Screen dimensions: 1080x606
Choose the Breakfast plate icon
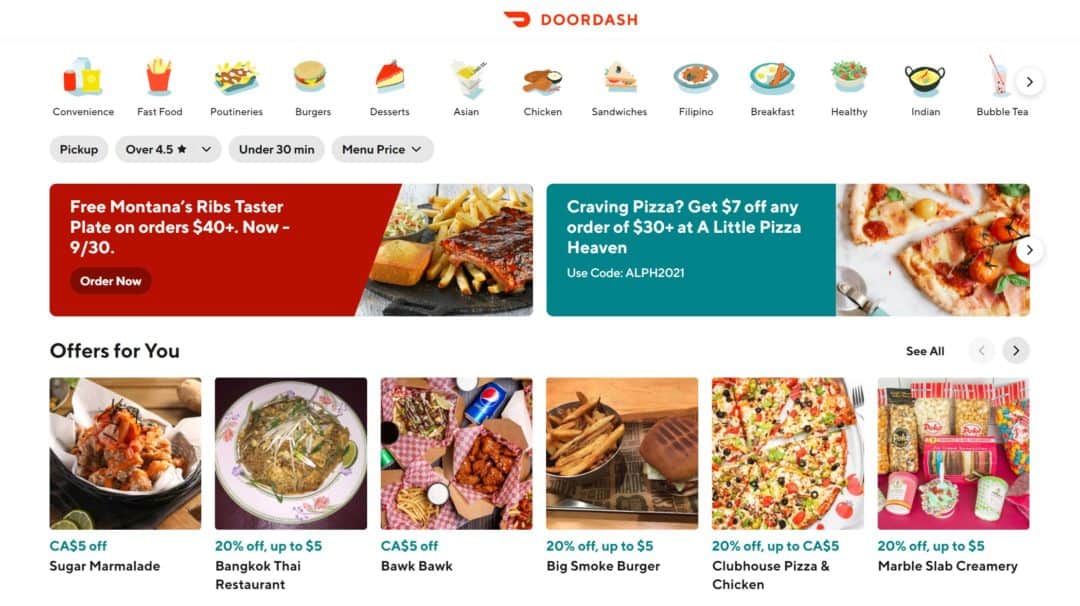[772, 78]
